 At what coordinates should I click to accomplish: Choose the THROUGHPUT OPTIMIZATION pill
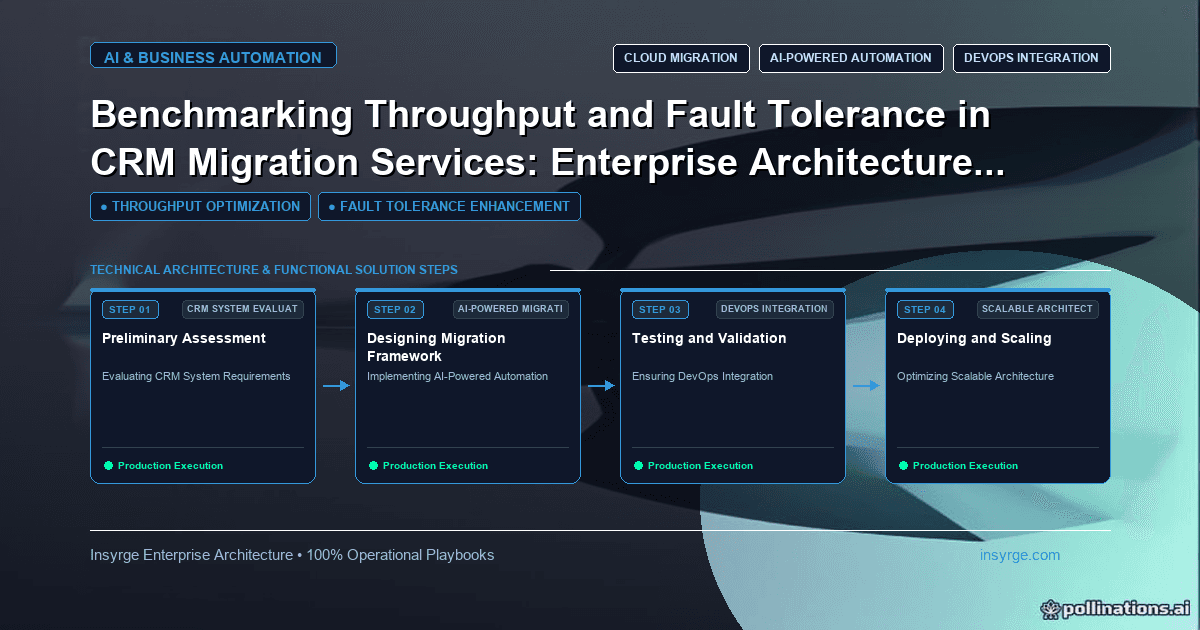(x=200, y=206)
